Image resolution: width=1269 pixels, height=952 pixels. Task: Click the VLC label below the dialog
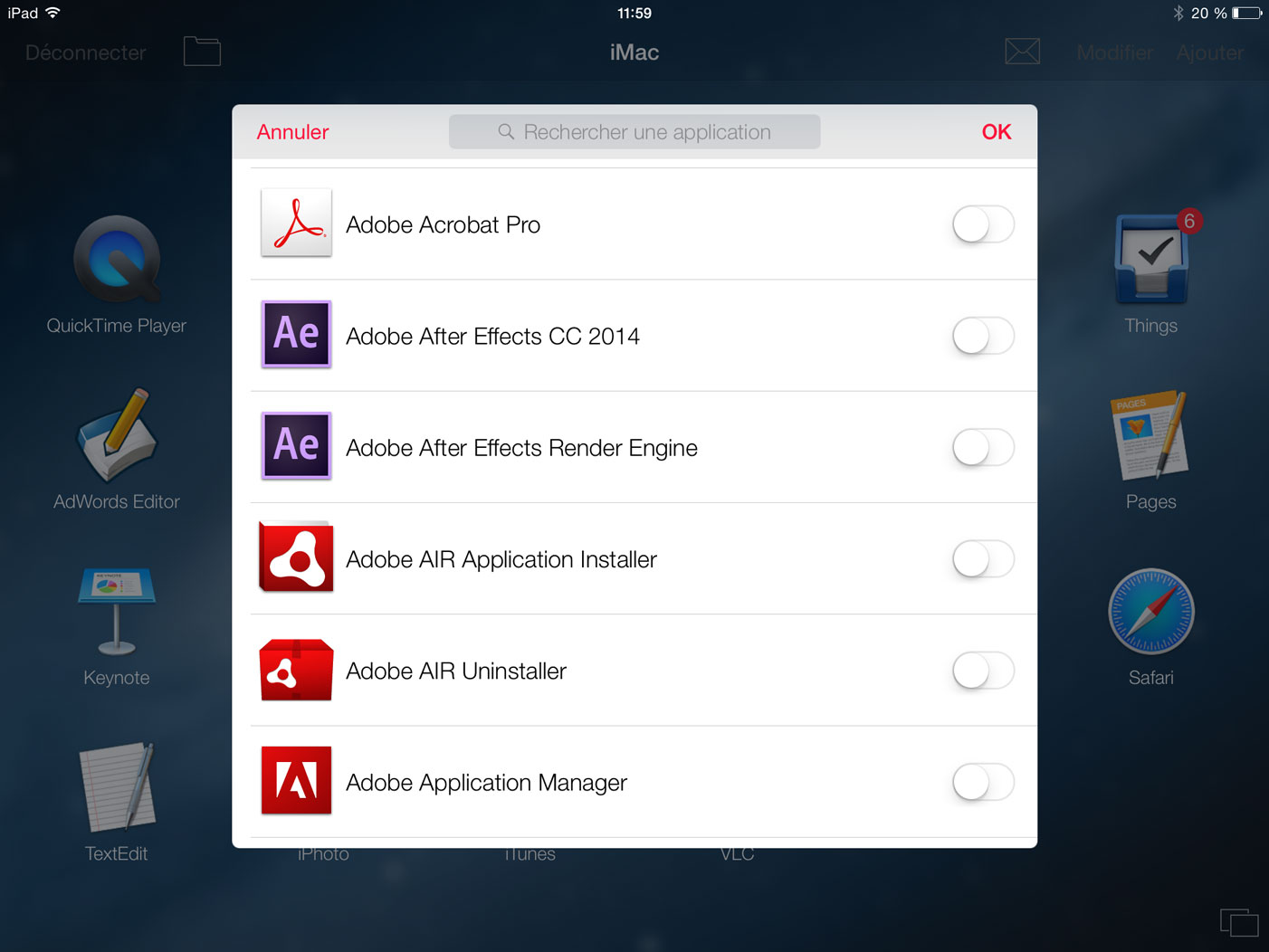tap(737, 855)
